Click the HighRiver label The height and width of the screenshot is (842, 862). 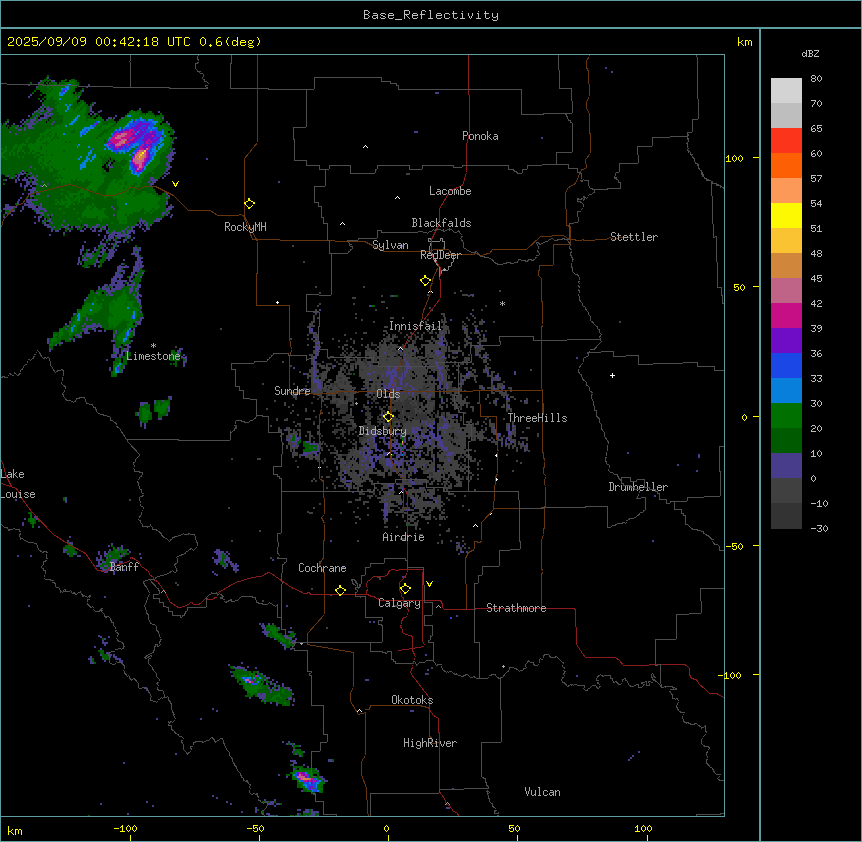tap(430, 743)
